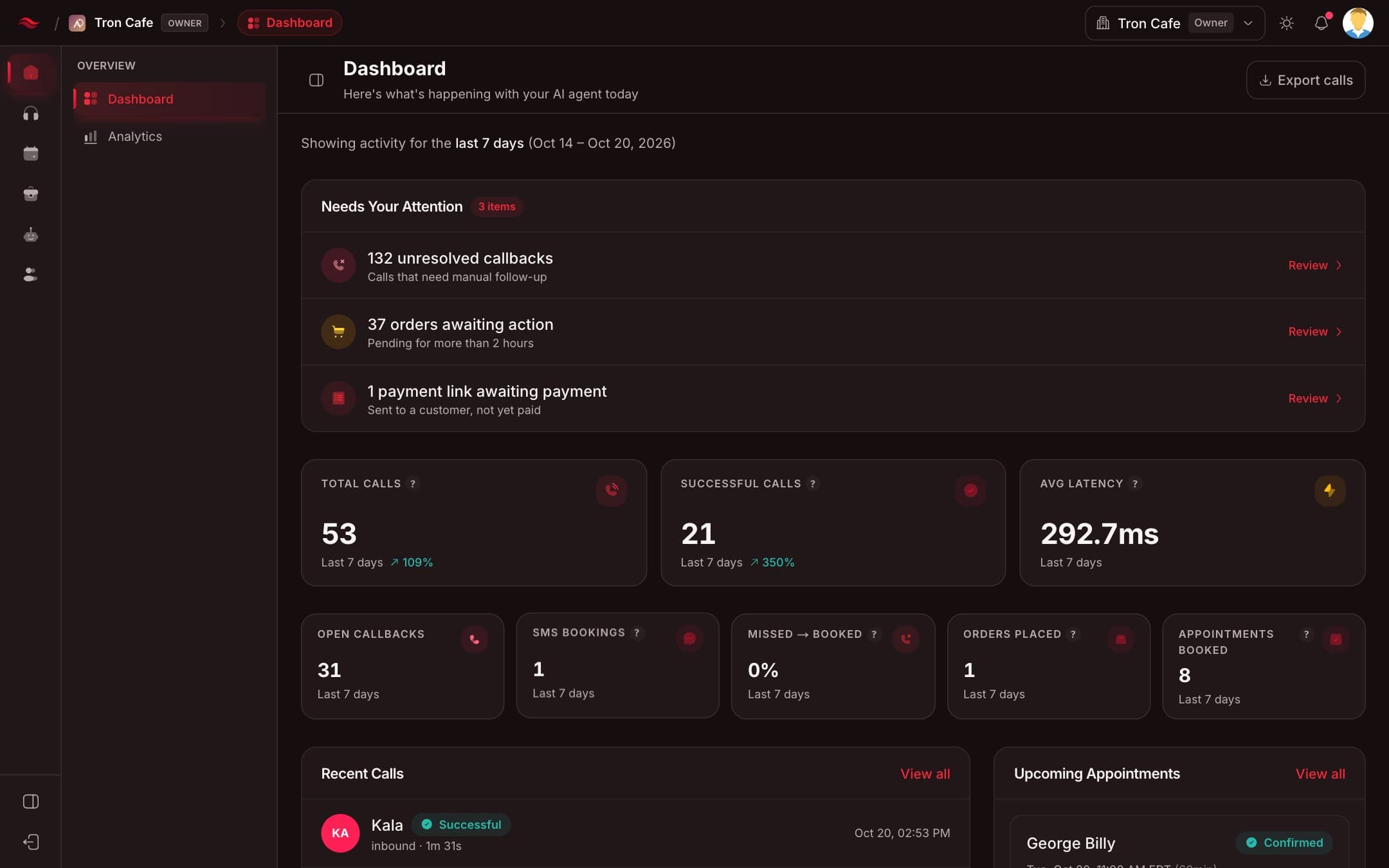
Task: Open the Open Callbacks stat card
Action: click(403, 666)
